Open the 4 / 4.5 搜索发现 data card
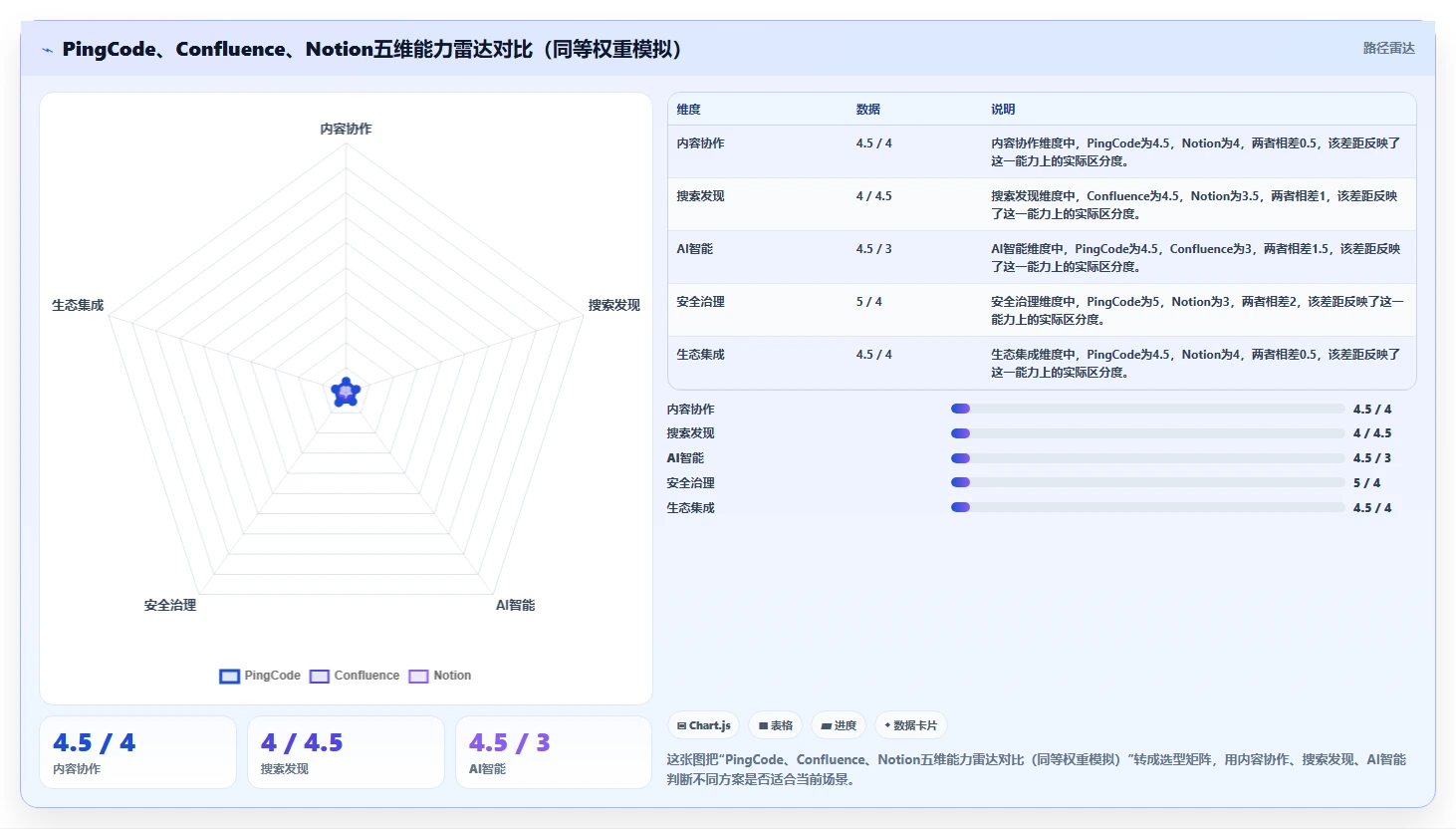1456x829 pixels. (x=346, y=752)
